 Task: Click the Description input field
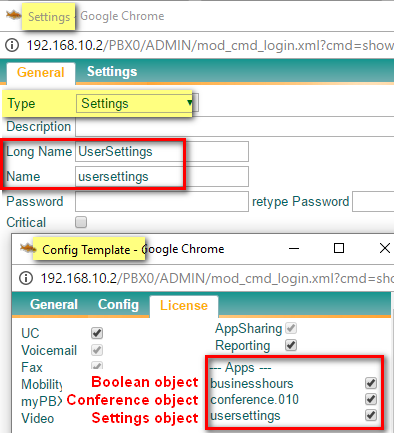[235, 127]
